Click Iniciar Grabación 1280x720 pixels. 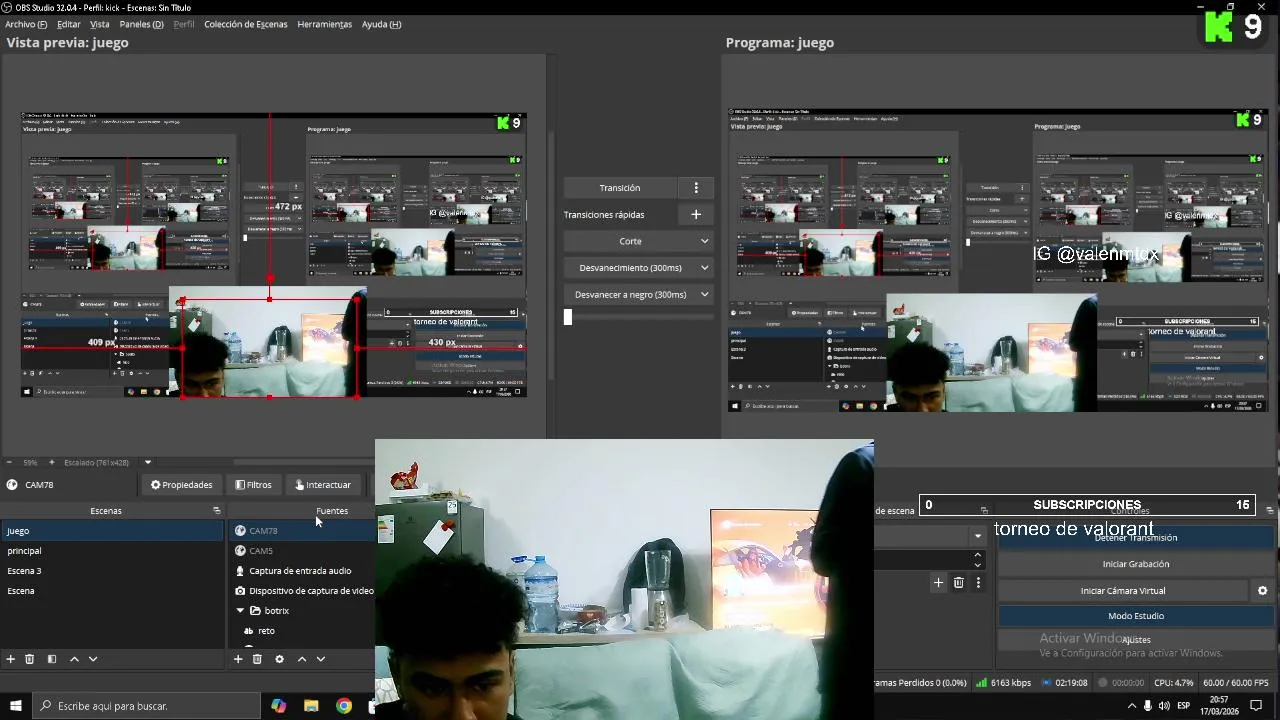click(1135, 564)
